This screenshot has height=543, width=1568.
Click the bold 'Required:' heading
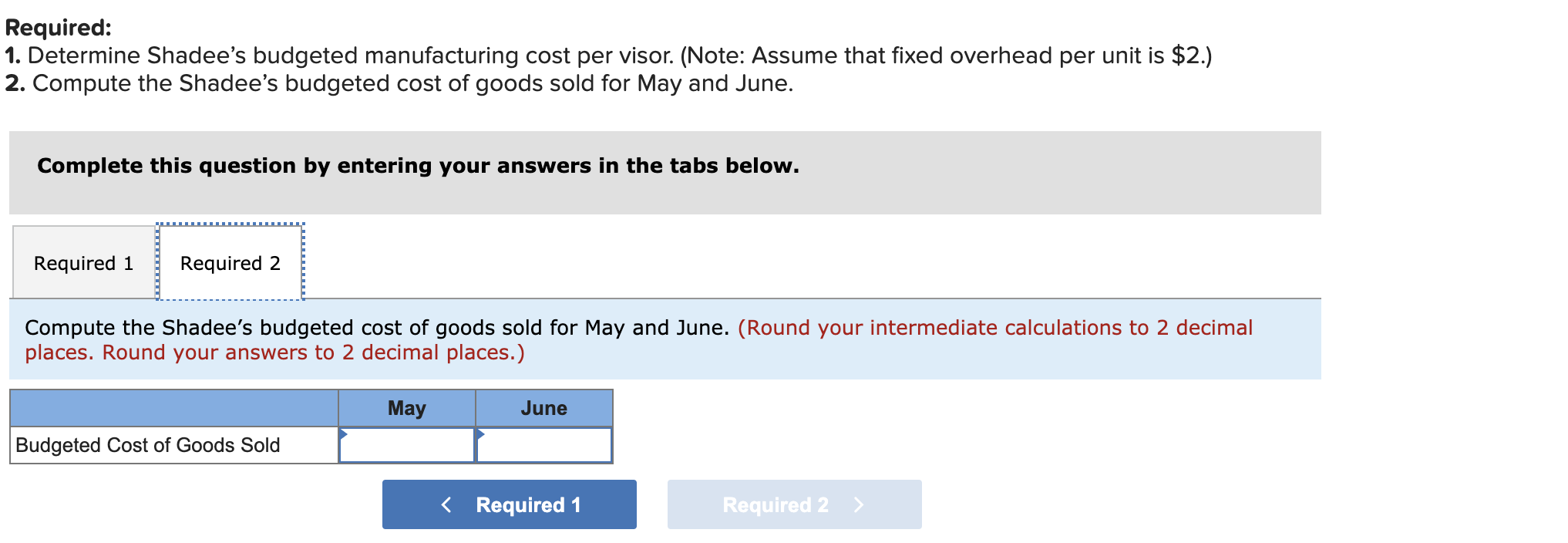point(59,28)
